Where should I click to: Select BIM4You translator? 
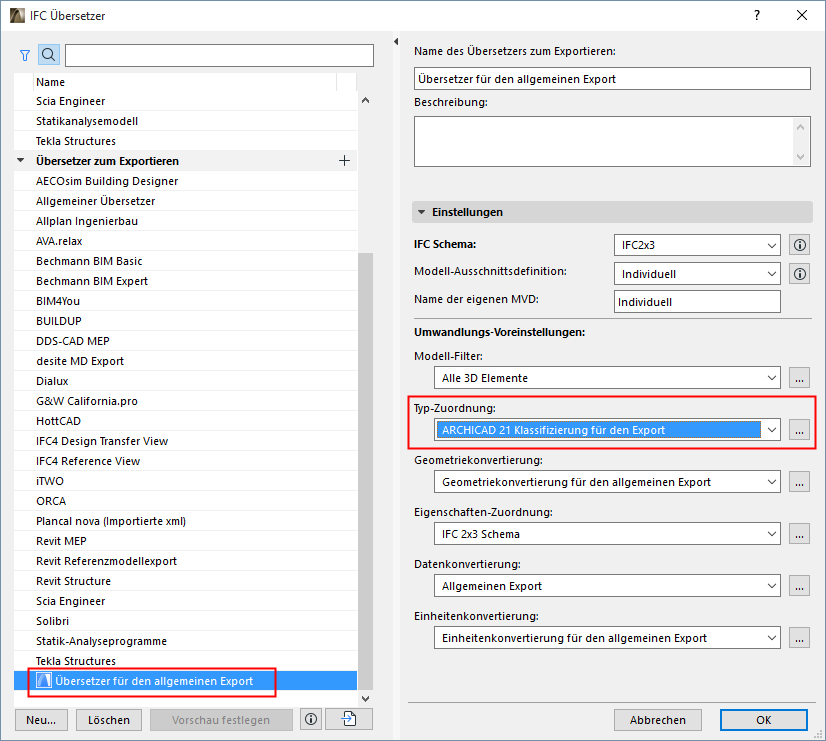pos(185,301)
